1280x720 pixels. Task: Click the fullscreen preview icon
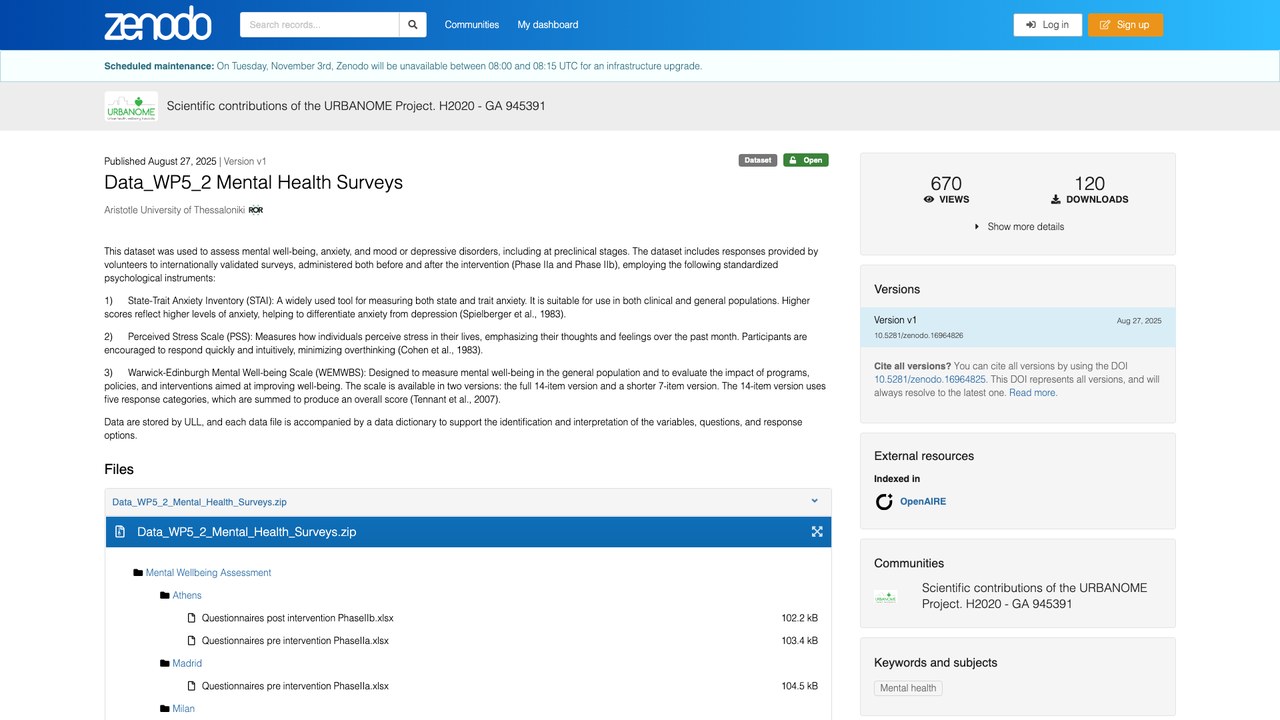click(817, 532)
